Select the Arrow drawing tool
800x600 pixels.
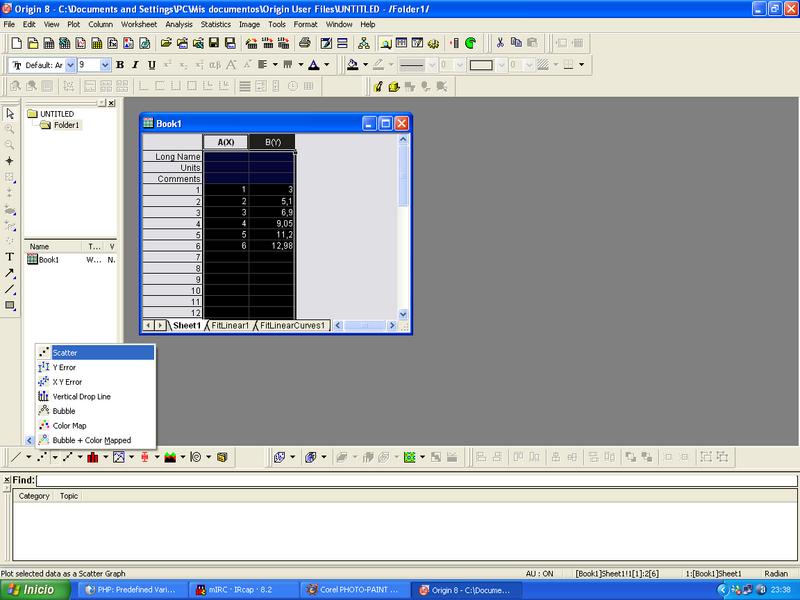tap(10, 273)
